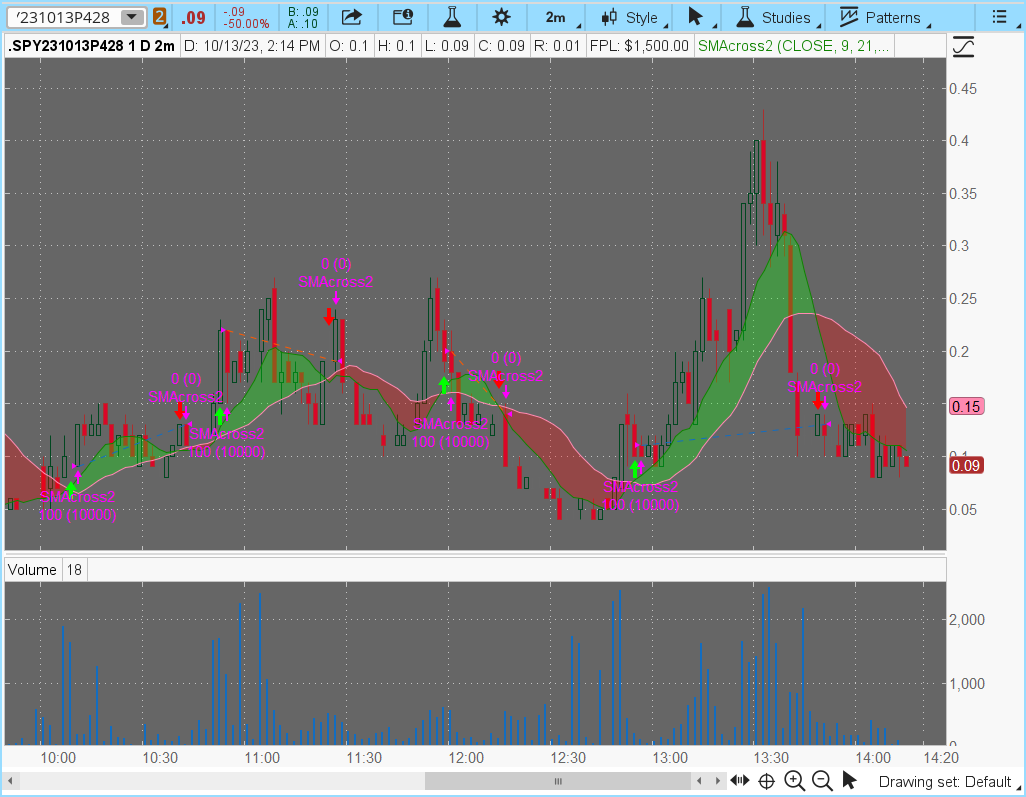Click the L: 0.09 low value
Viewport: 1026px width, 797px height.
pos(446,46)
